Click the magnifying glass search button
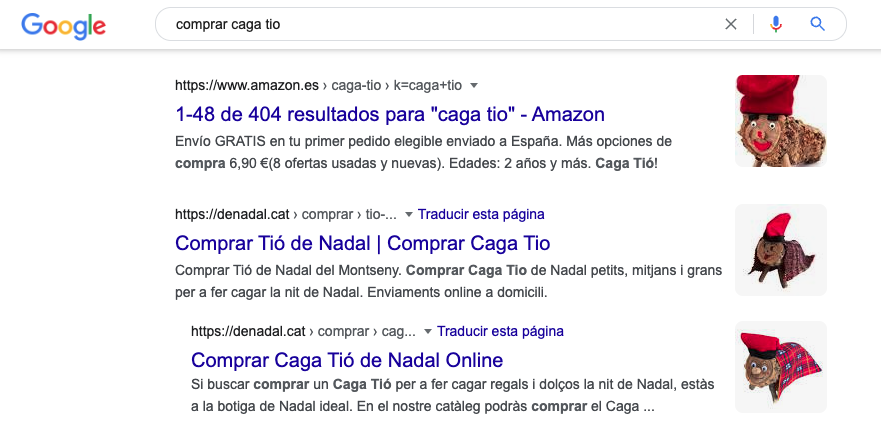The width and height of the screenshot is (881, 432). coord(817,24)
